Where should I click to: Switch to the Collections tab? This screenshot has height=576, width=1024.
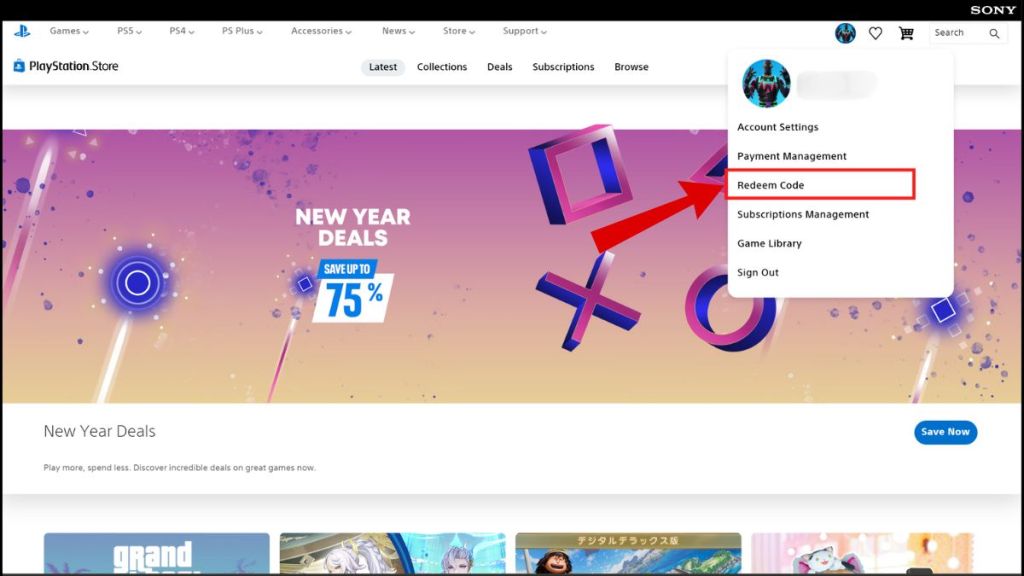[442, 67]
